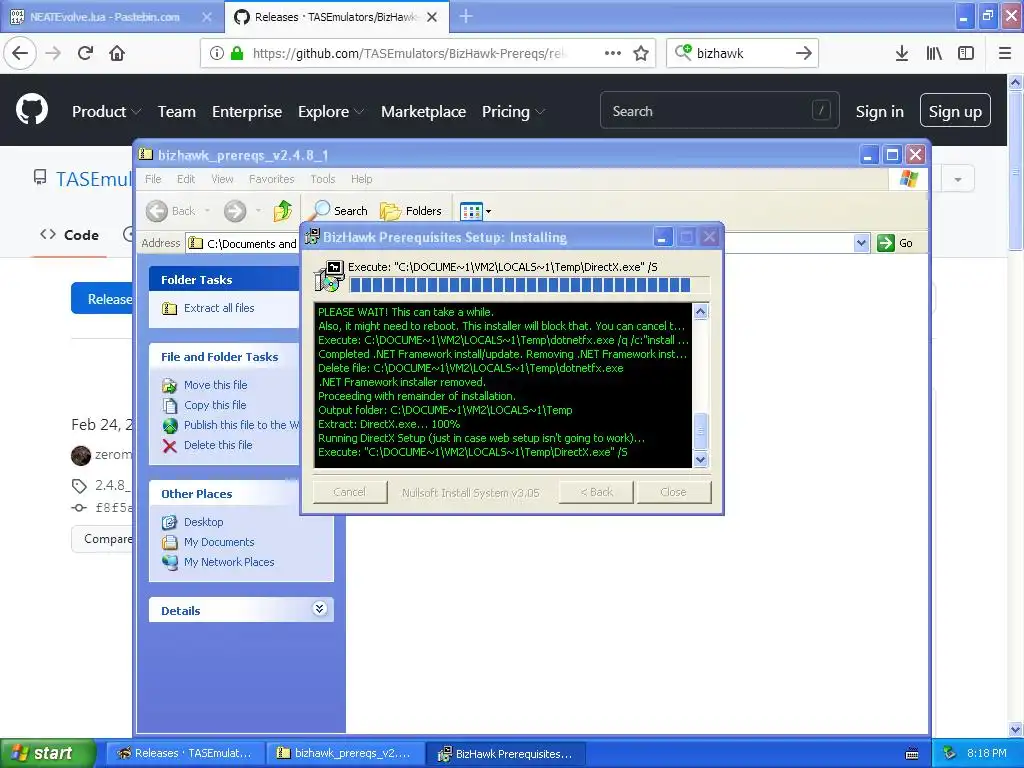Close the Releases TASEmulators tab

coord(432,17)
